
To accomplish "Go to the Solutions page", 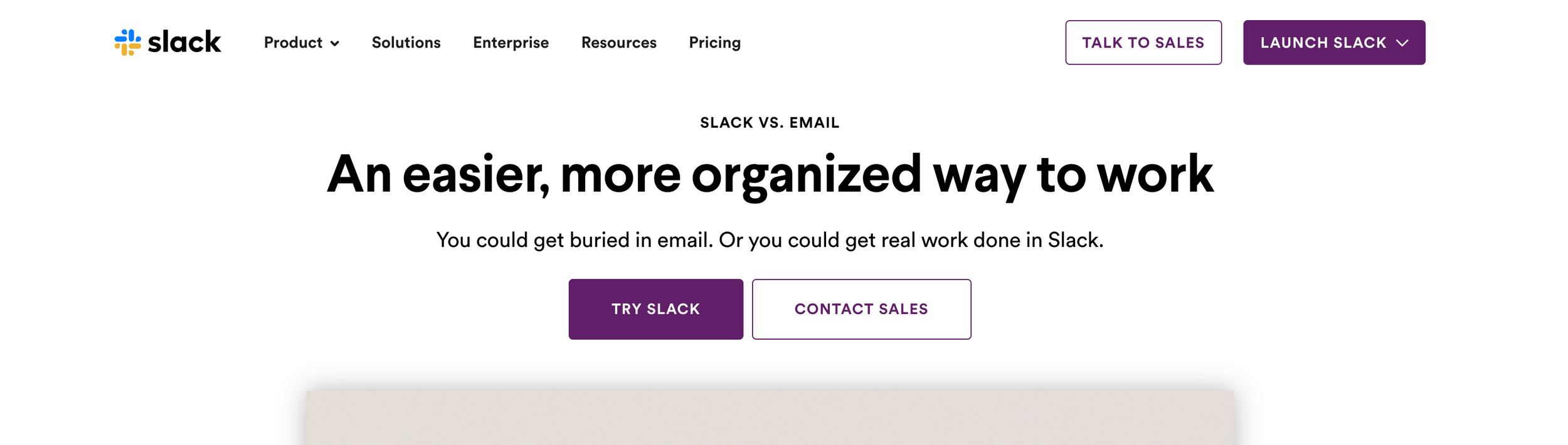I will pyautogui.click(x=406, y=43).
